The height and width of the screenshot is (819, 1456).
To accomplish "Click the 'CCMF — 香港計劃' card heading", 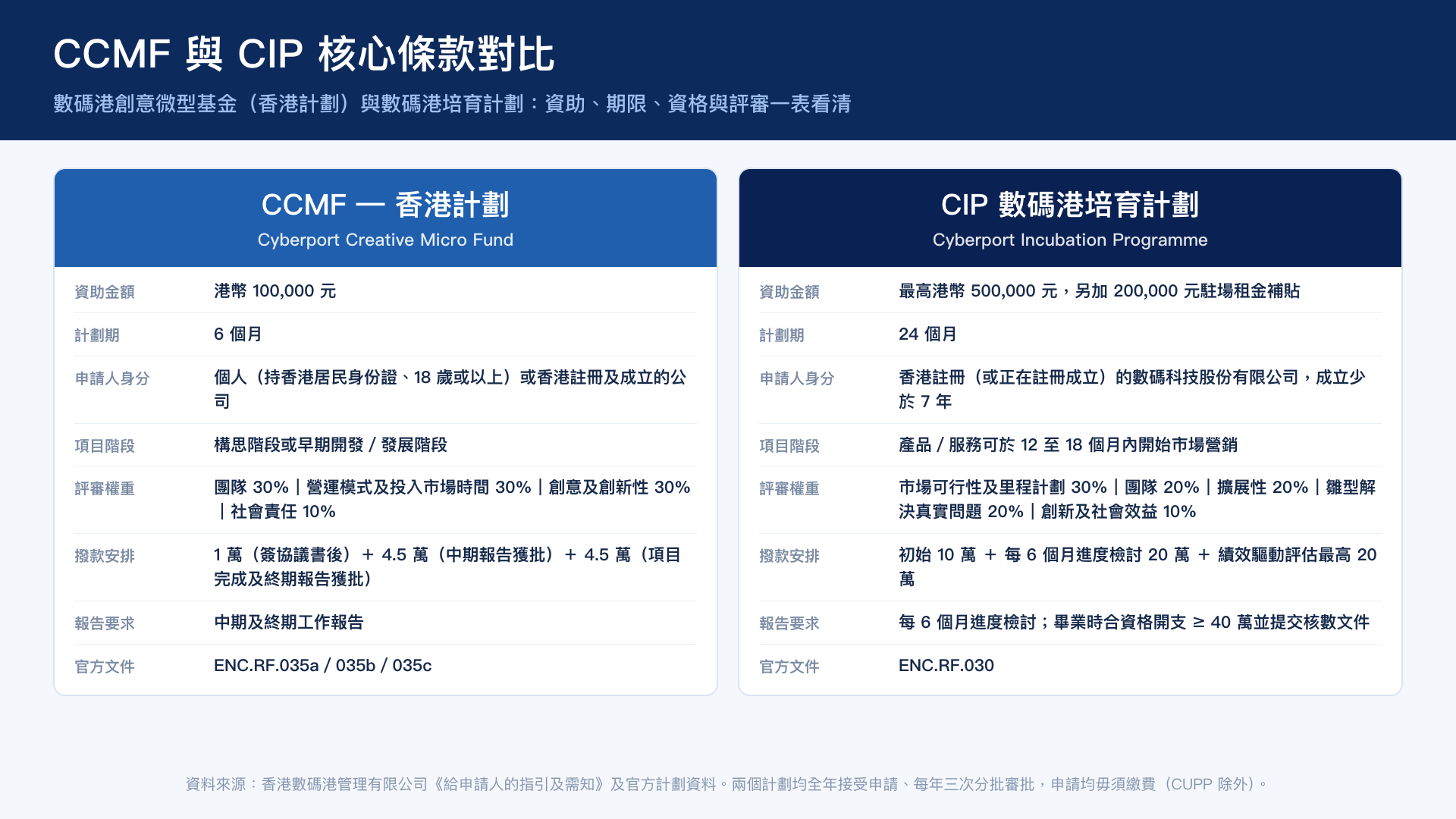I will tap(385, 205).
